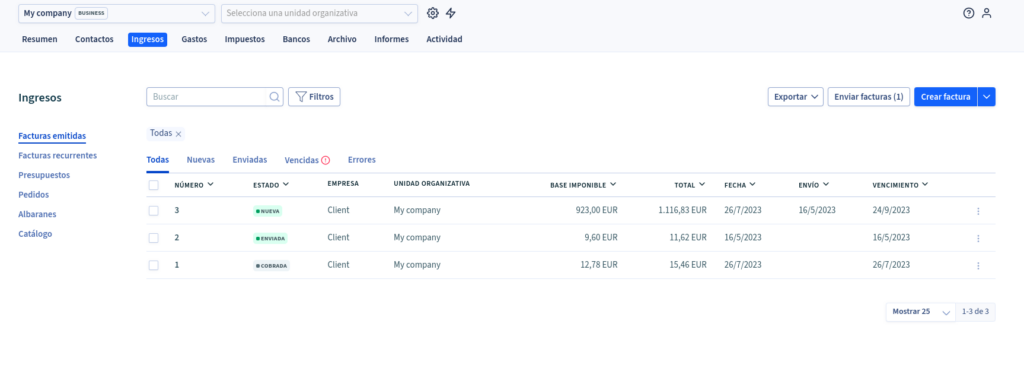
Task: Open three-dot menu for invoice 3
Action: pos(978,211)
